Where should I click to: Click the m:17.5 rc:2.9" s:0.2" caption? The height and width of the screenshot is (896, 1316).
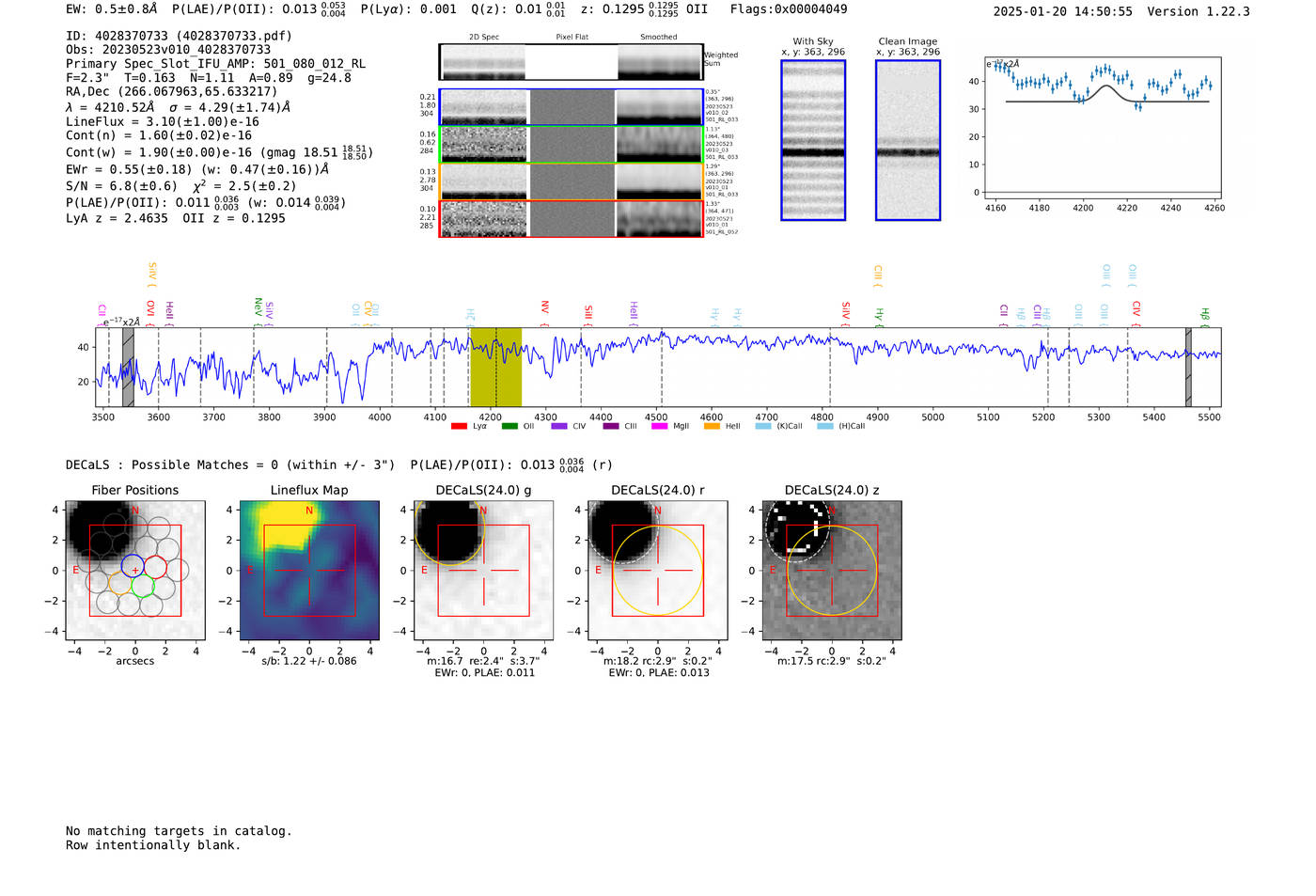[x=832, y=661]
